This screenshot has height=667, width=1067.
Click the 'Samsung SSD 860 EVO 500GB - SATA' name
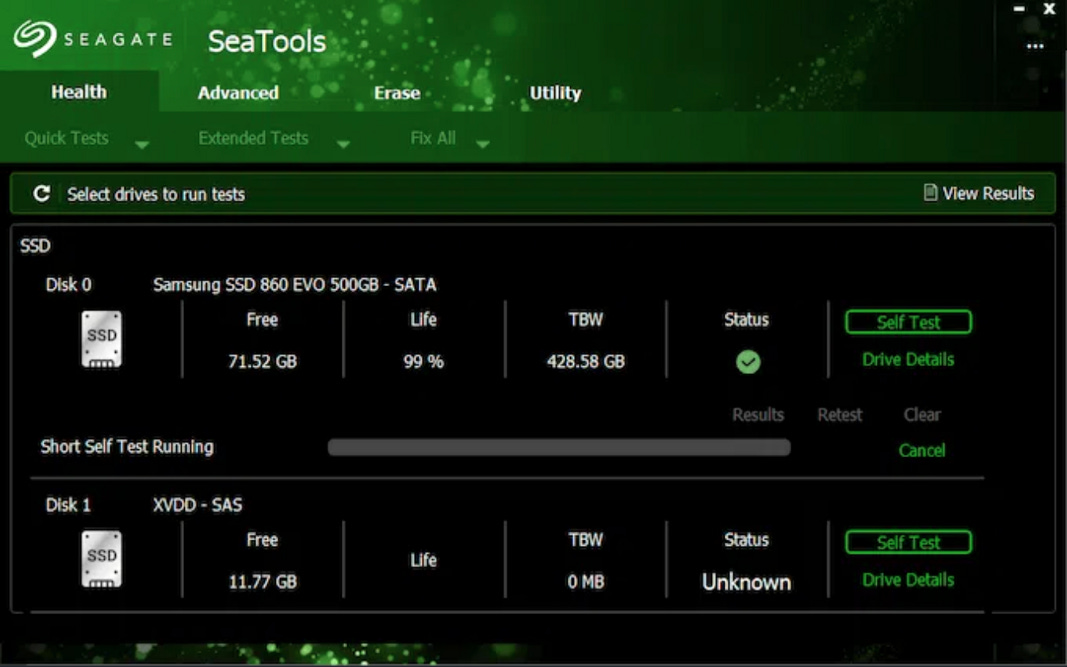295,284
